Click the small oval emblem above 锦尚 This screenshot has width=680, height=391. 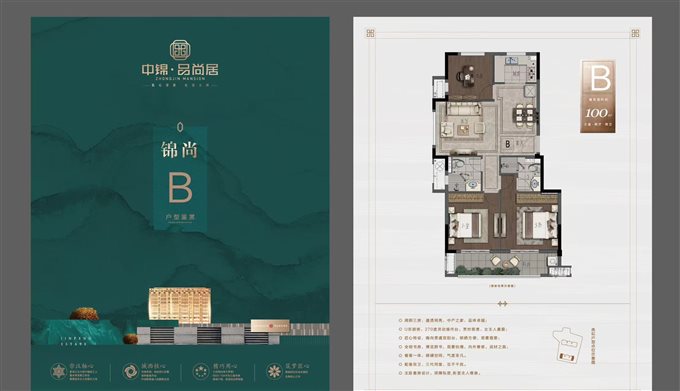coord(180,127)
